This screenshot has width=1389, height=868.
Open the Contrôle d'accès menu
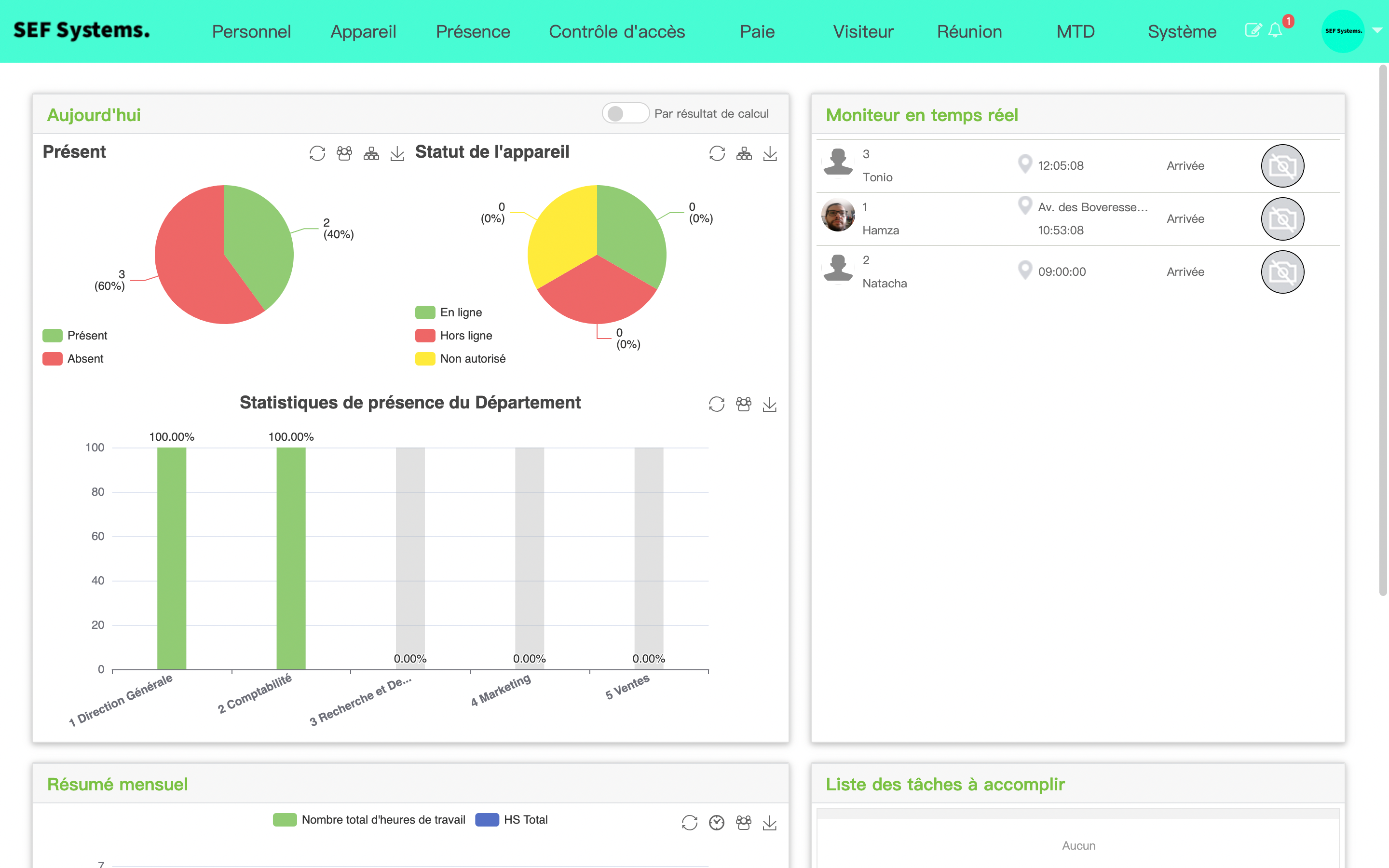pos(616,31)
